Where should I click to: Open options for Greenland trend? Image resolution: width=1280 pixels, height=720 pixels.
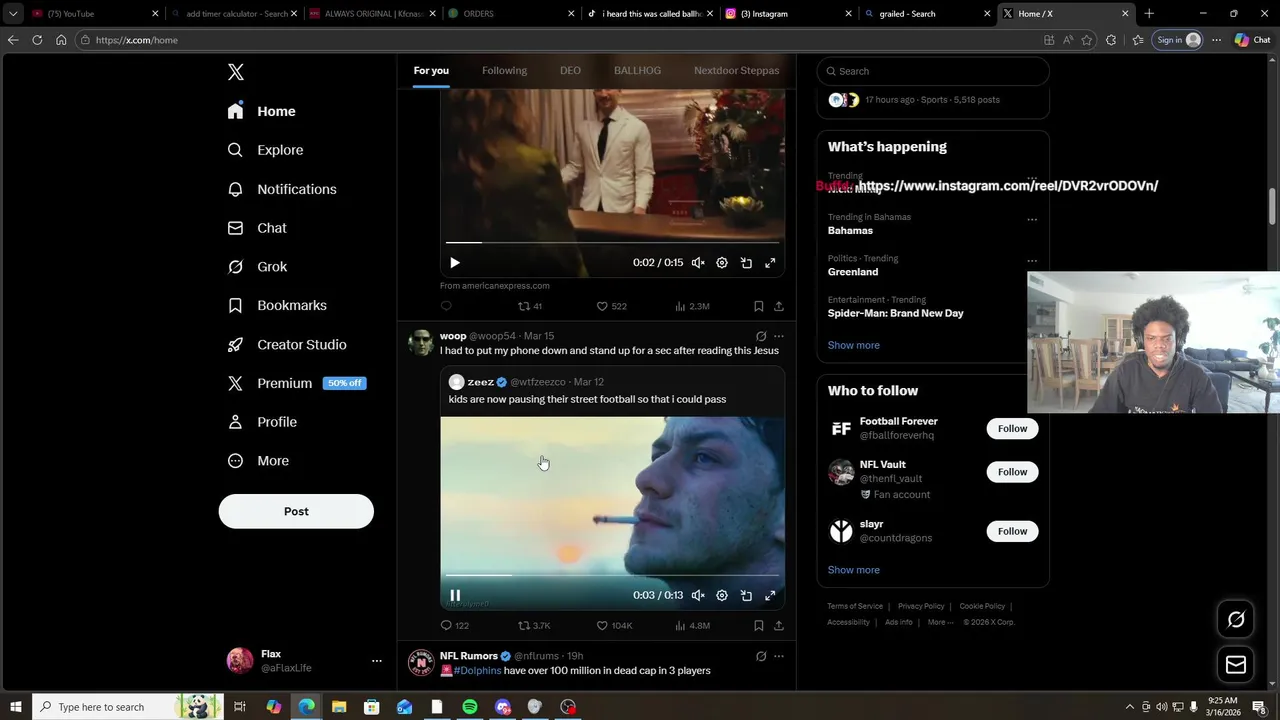point(1032,261)
